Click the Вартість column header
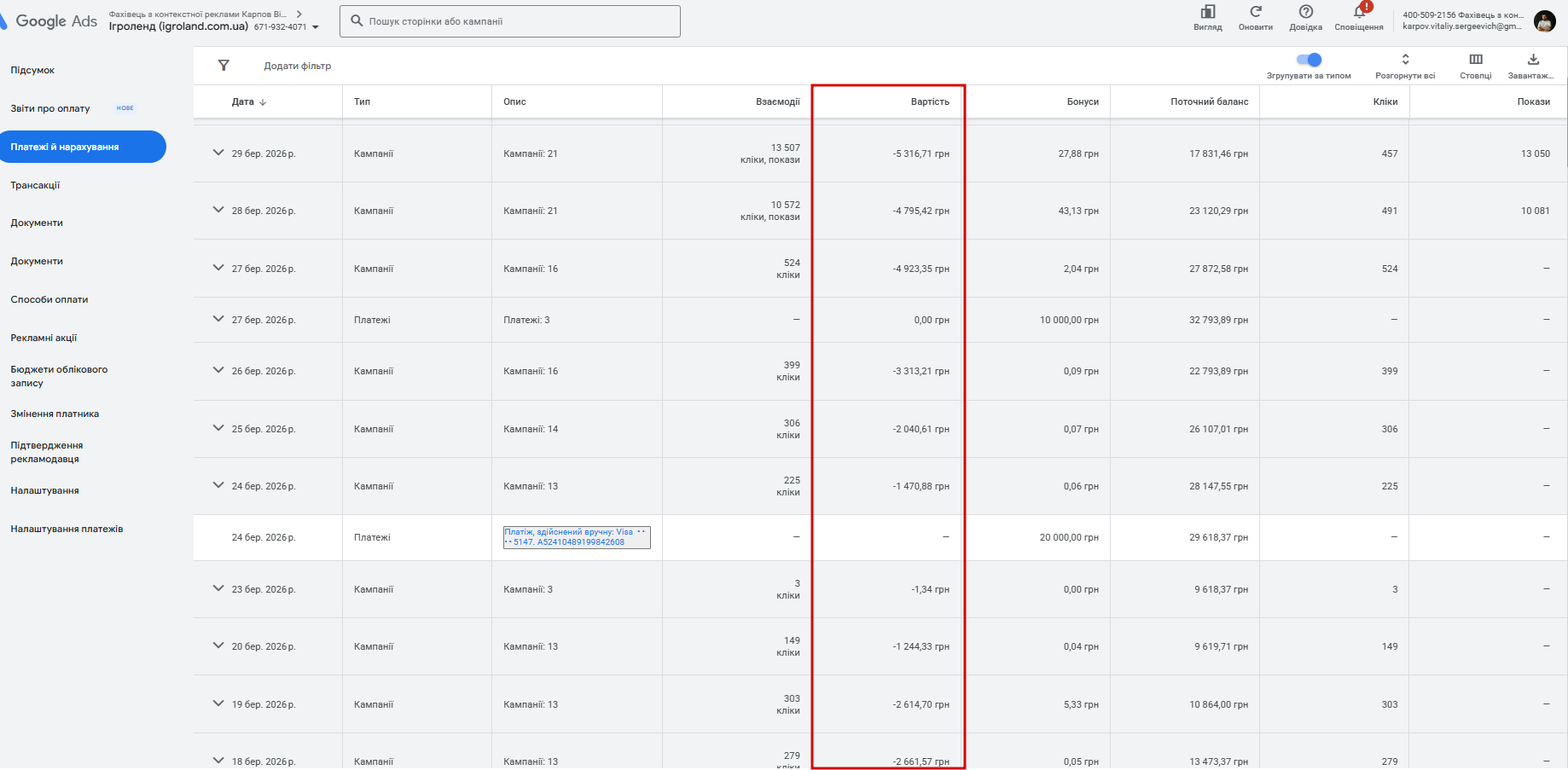1568x770 pixels. pos(930,101)
